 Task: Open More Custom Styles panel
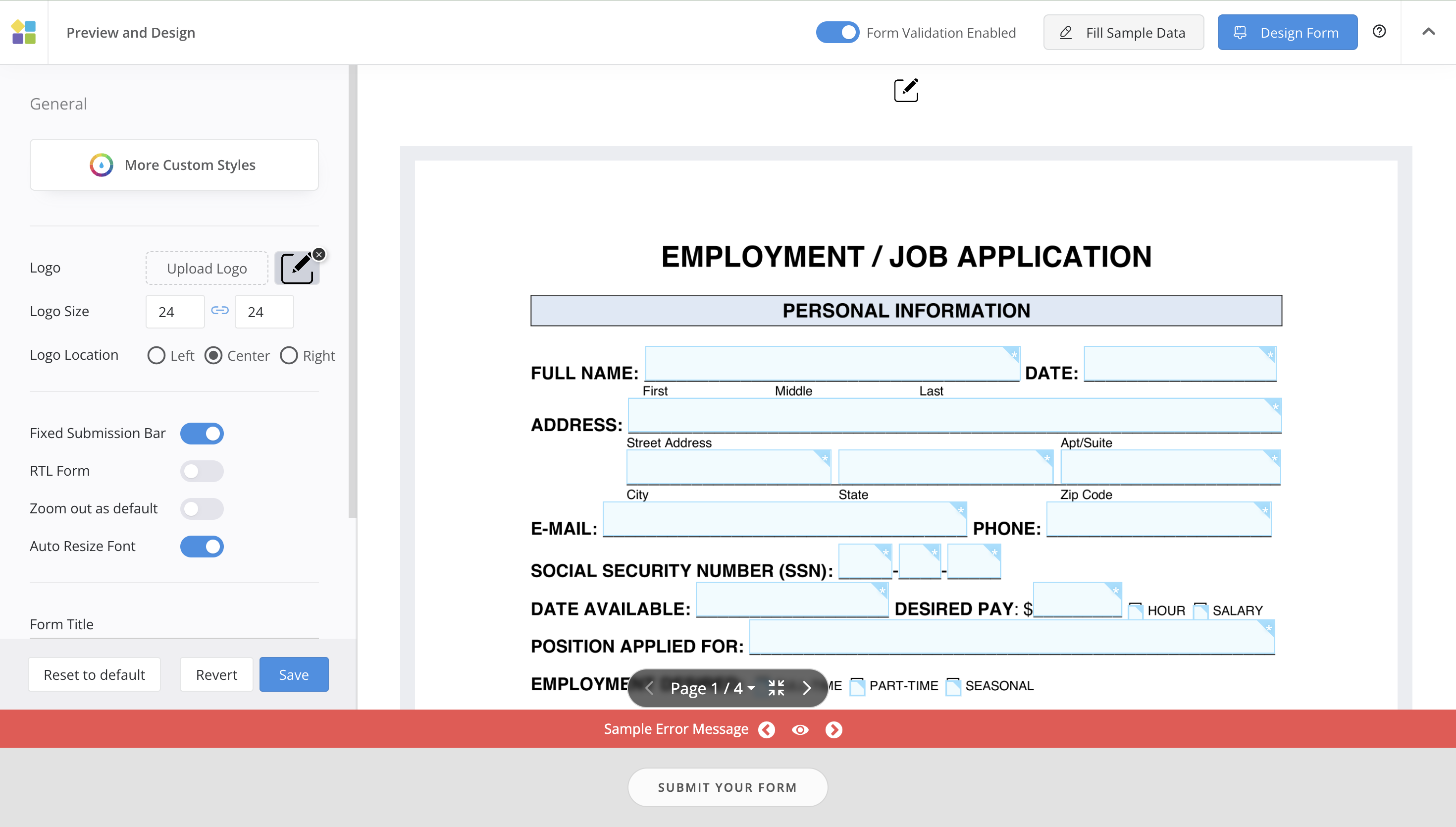click(x=174, y=165)
